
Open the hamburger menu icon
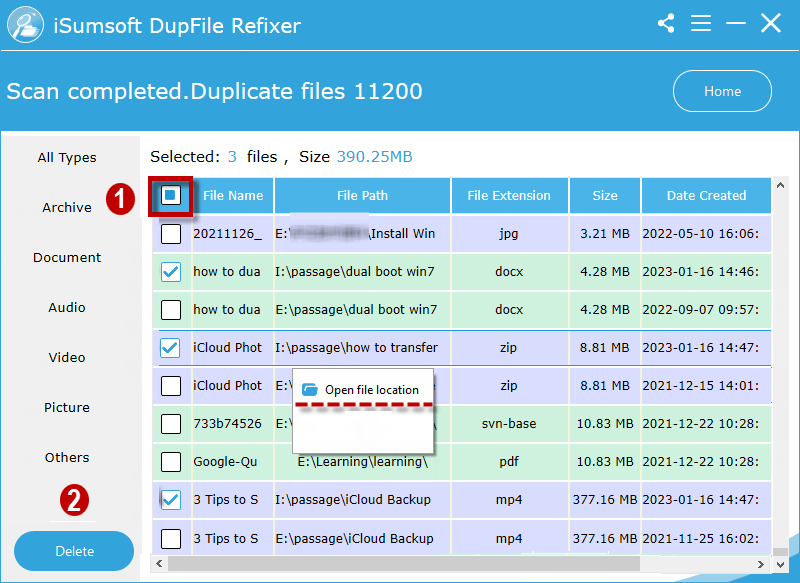701,23
